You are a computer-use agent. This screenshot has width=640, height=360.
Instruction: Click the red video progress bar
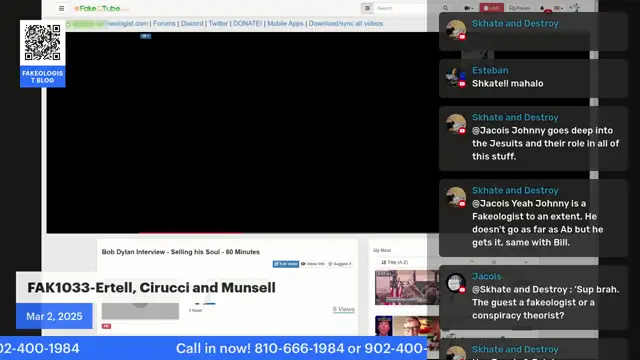191,233
